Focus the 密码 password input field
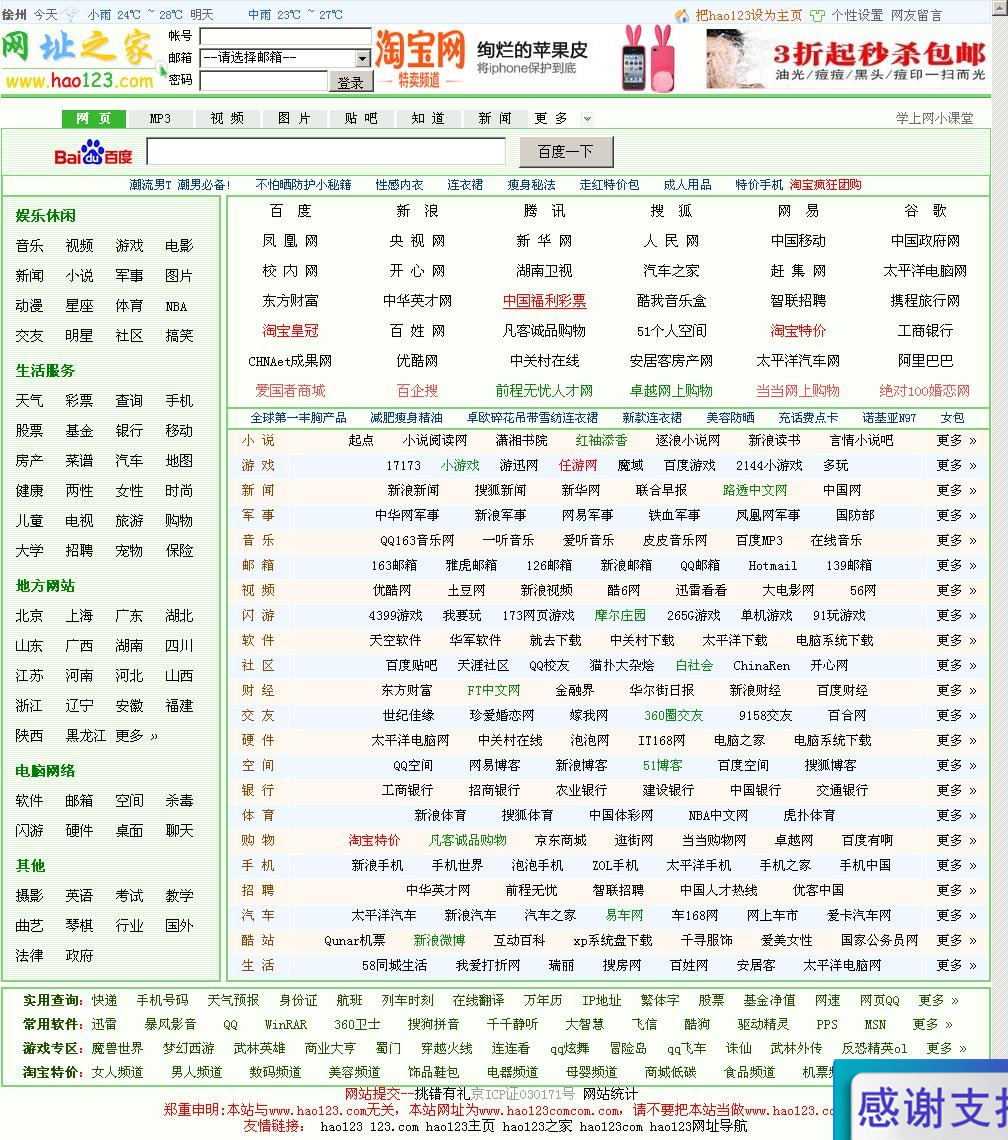This screenshot has height=1140, width=1008. pyautogui.click(x=264, y=81)
